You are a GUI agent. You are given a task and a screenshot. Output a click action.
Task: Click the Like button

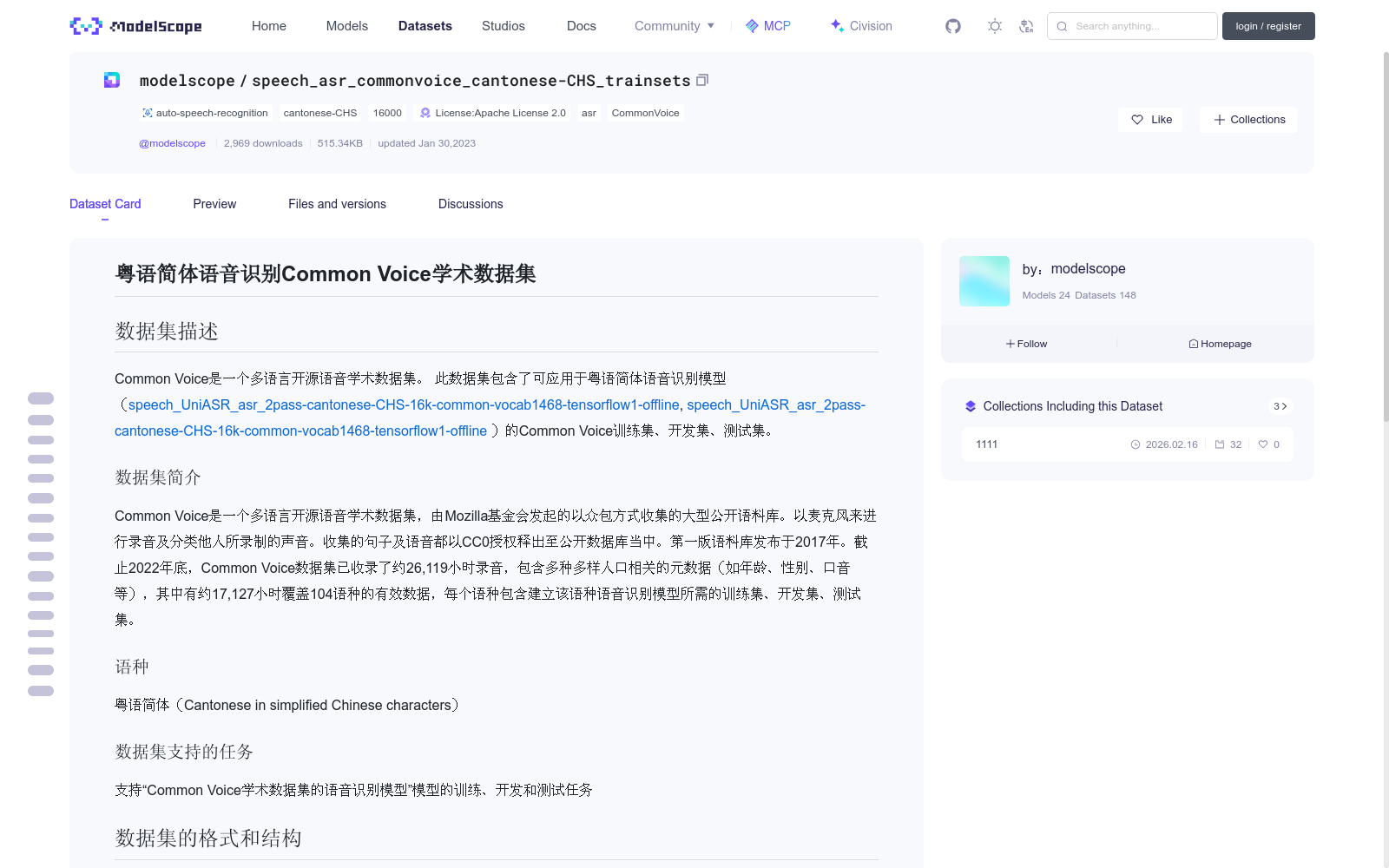pyautogui.click(x=1150, y=120)
